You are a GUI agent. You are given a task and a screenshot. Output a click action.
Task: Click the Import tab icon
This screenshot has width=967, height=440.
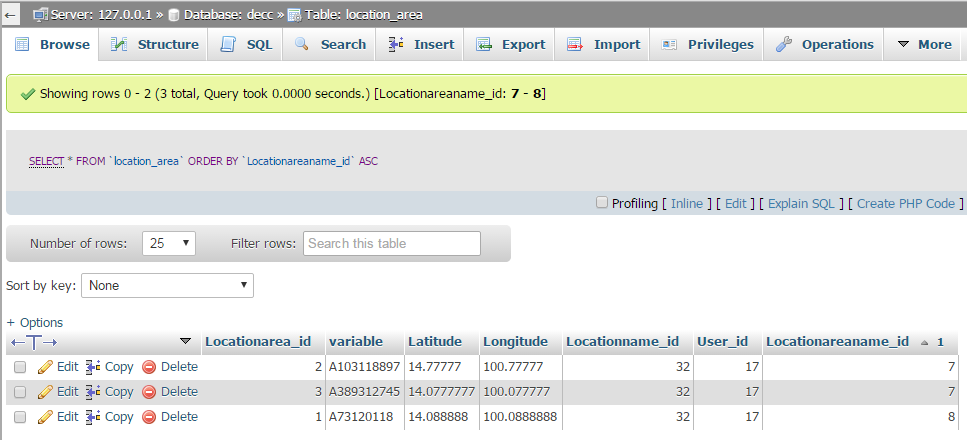click(x=575, y=44)
